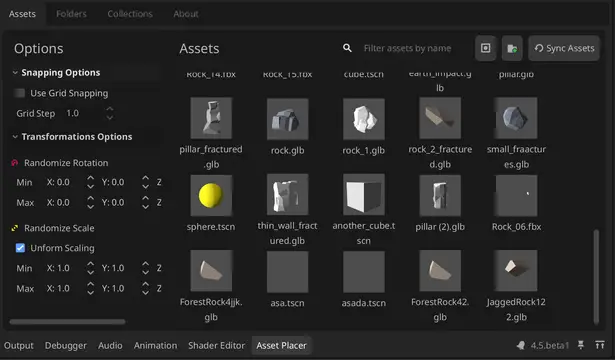Viewport: 615px width, 360px height.
Task: Switch to the Assets tab
Action: coord(22,14)
